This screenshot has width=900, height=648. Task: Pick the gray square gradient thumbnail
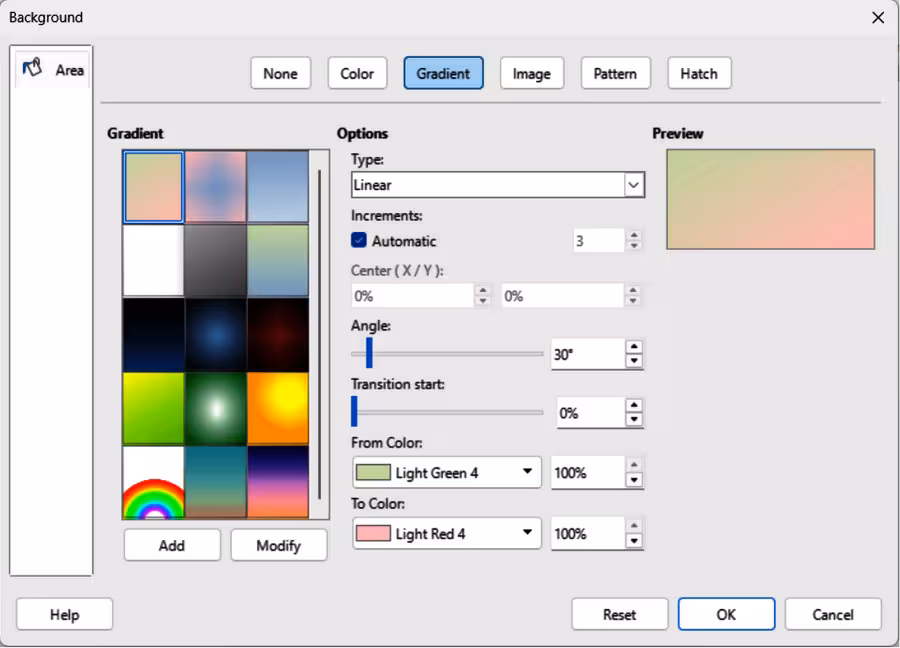pos(216,260)
